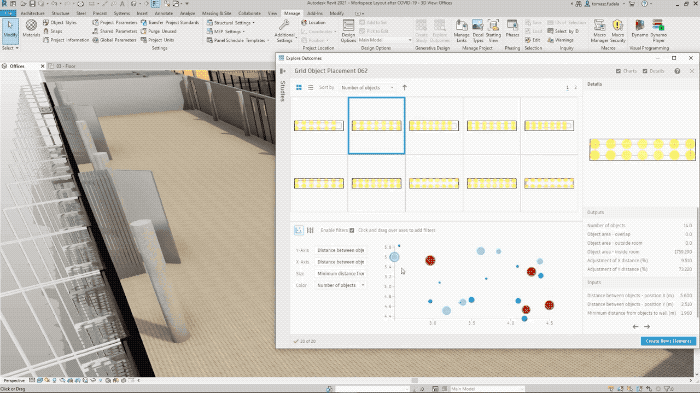Select the first outcome thumbnail in the top row

point(319,125)
